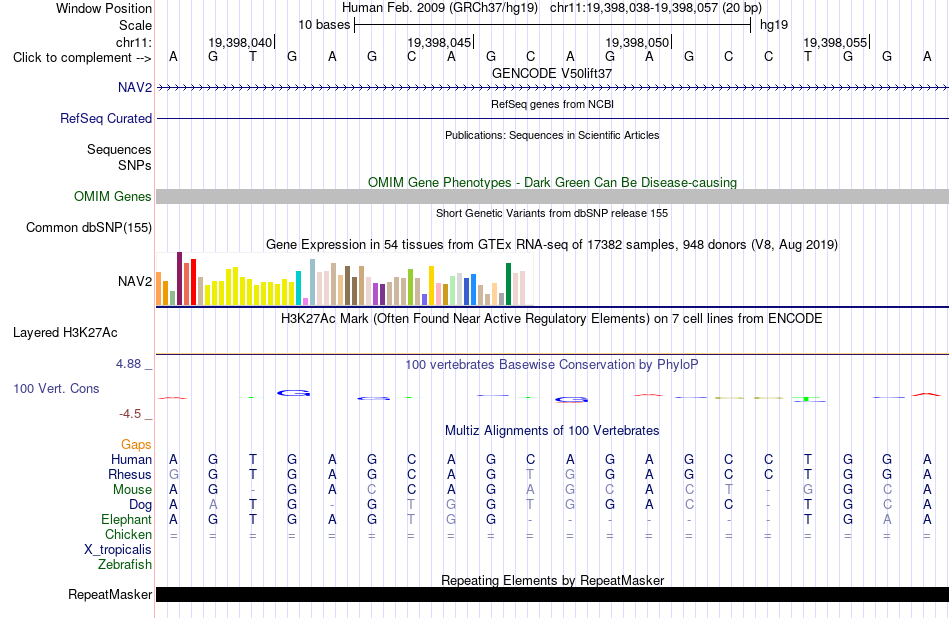The height and width of the screenshot is (618, 950).
Task: Click the 'Human Feb. 2009 (GRCh37/hg19)' assembly text
Action: [440, 8]
